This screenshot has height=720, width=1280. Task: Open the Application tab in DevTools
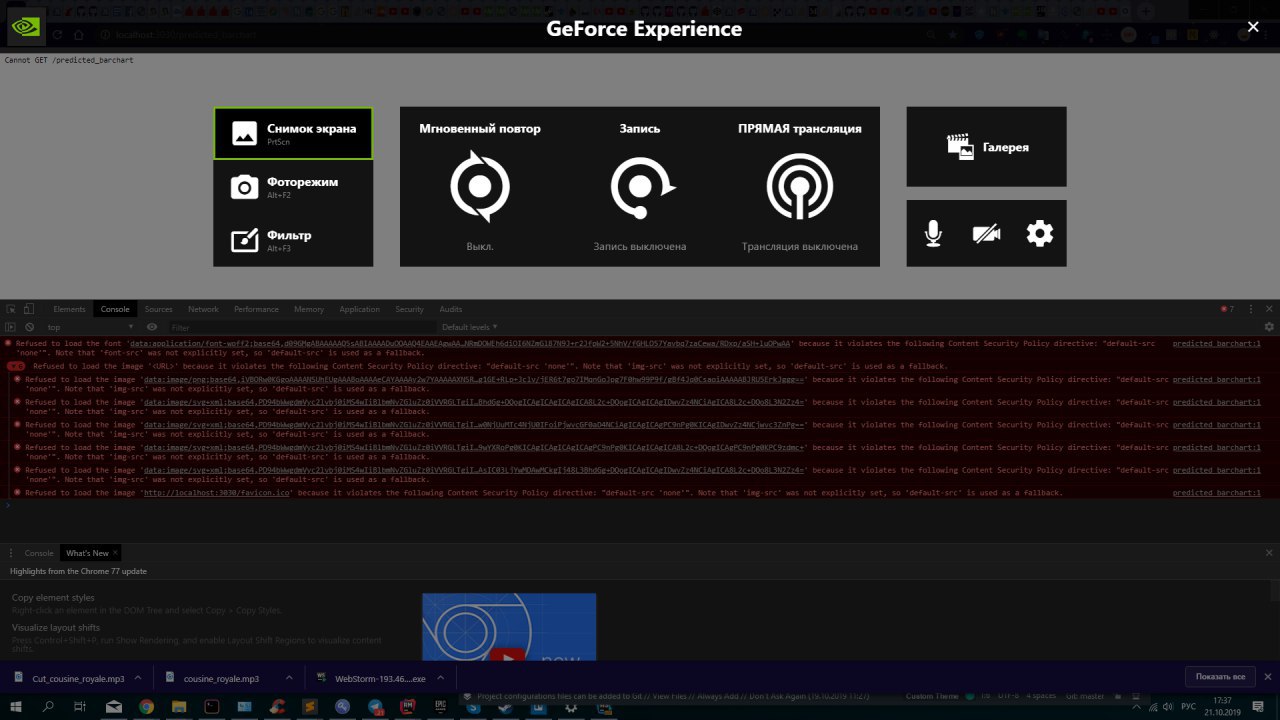point(359,309)
